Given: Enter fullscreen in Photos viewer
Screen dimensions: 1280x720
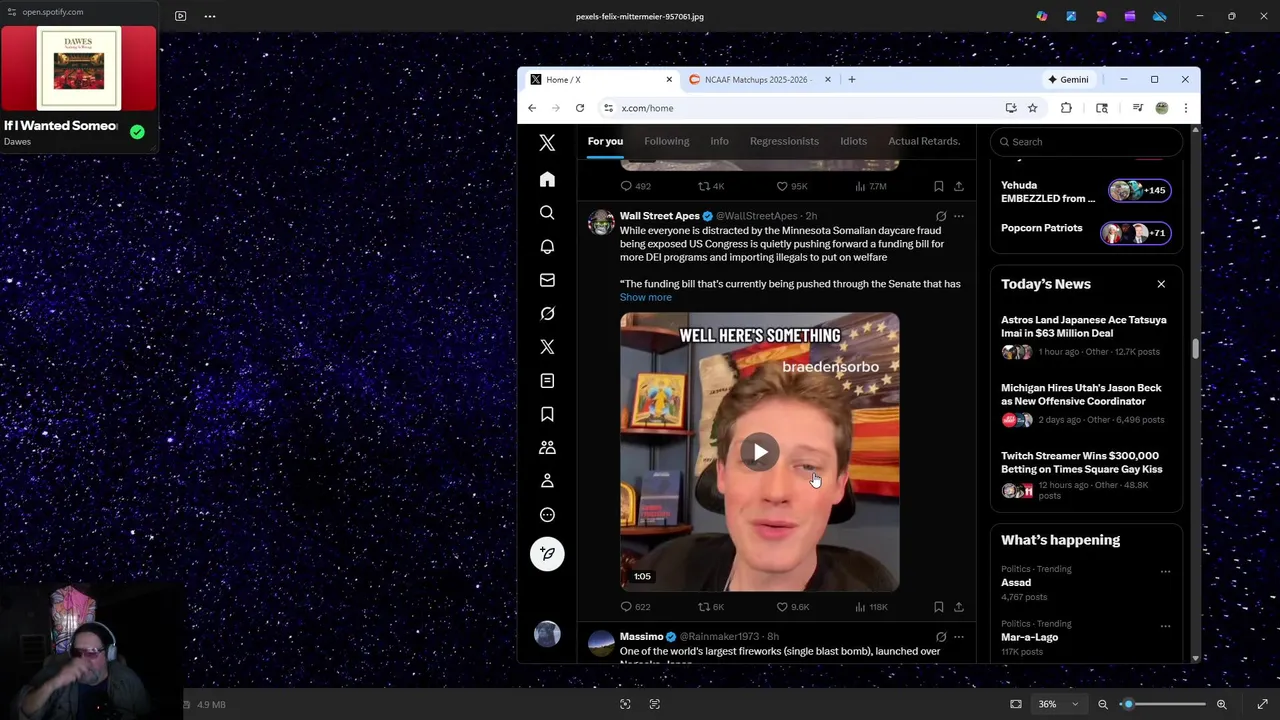Looking at the screenshot, I should tap(1262, 704).
